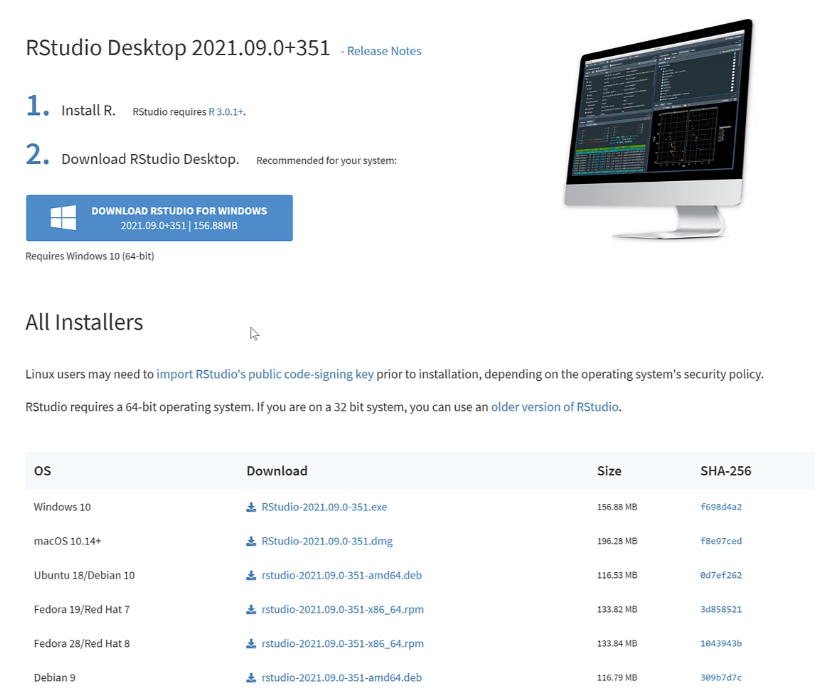
Task: Click the Size column header
Action: pyautogui.click(x=609, y=471)
